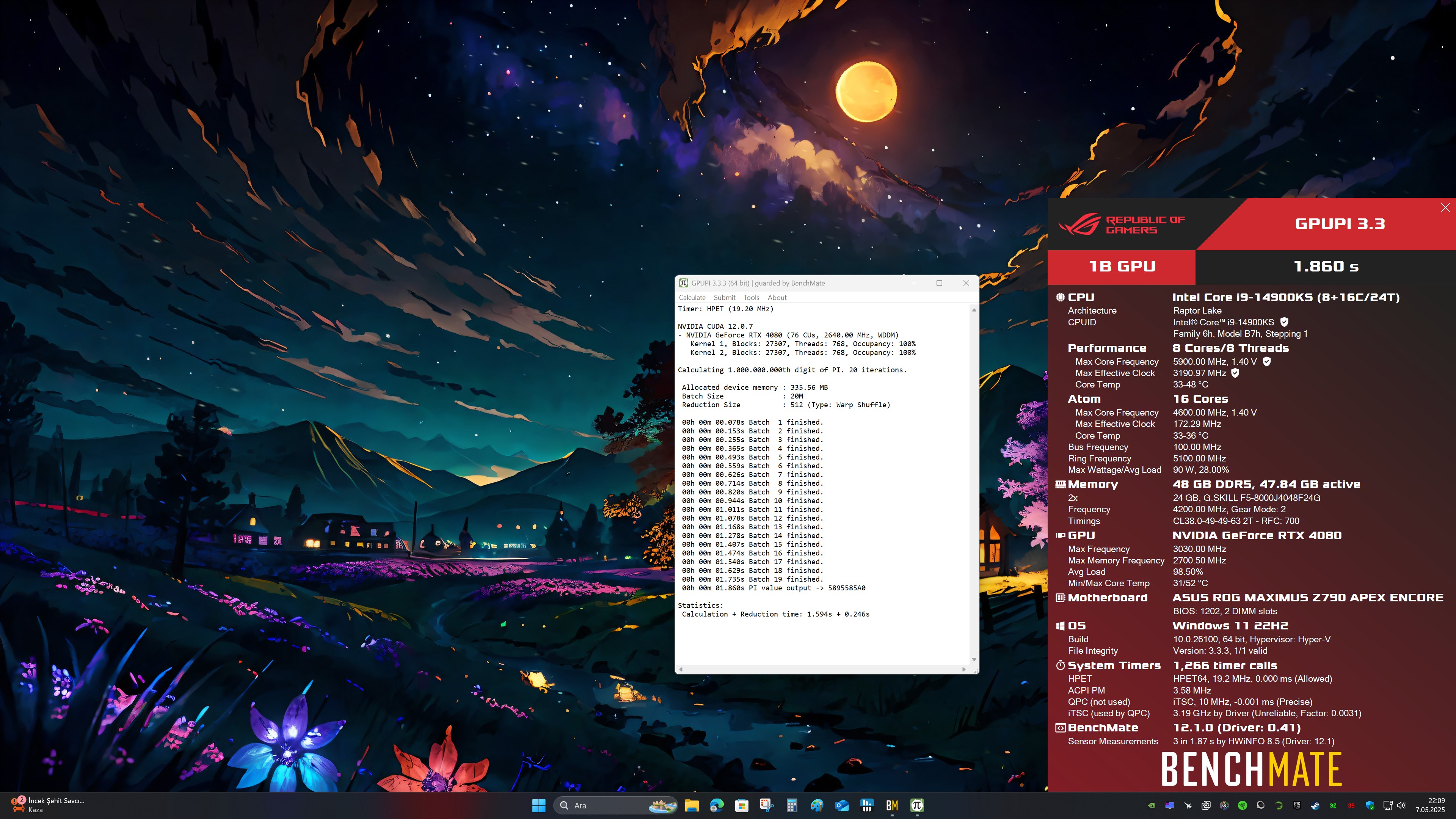Open Microsoft Store from the taskbar
The width and height of the screenshot is (1456, 819).
click(x=742, y=805)
